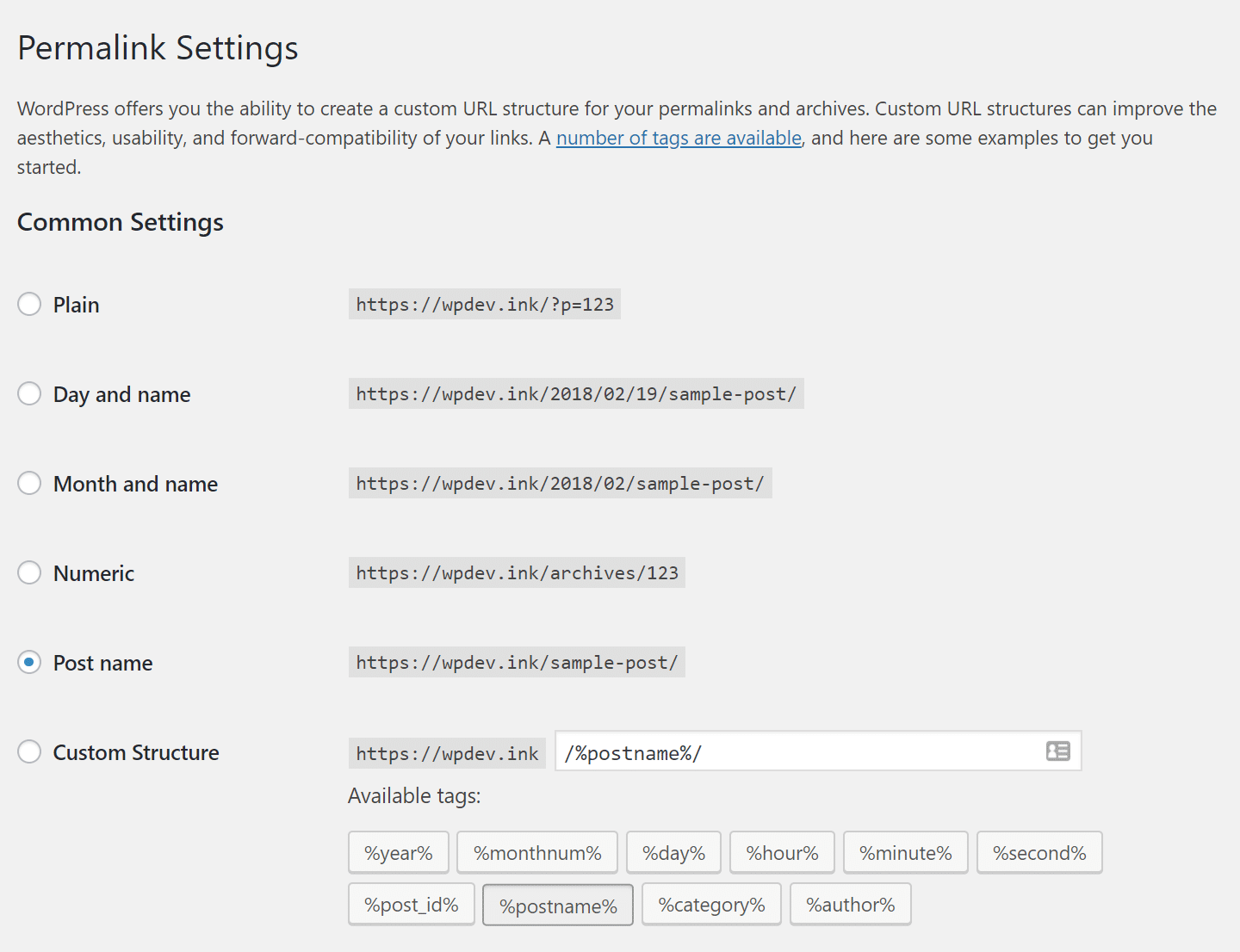The width and height of the screenshot is (1240, 952).
Task: Click the selected %postname% tag button
Action: [x=557, y=904]
